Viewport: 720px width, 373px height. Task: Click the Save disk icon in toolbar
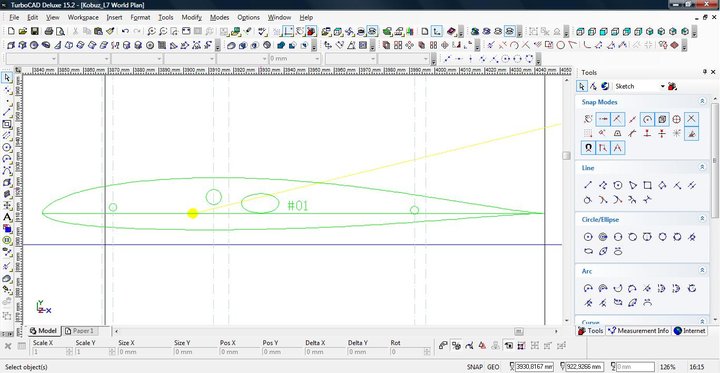(x=34, y=31)
